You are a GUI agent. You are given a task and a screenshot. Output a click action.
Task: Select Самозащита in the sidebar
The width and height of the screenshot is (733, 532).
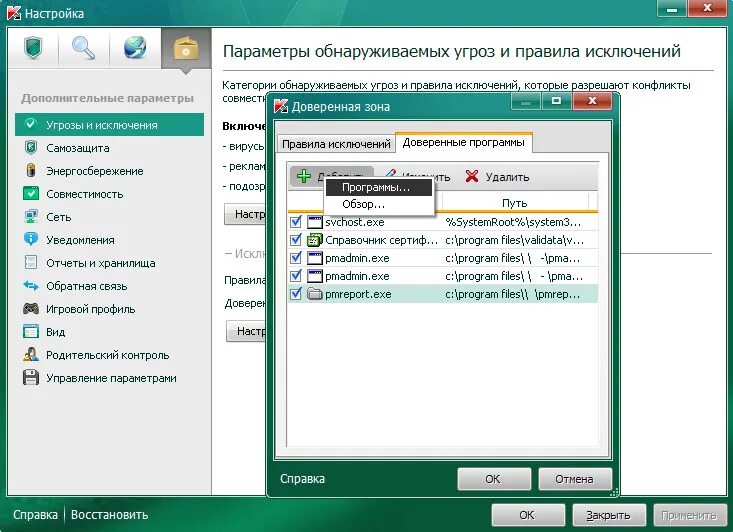click(109, 148)
